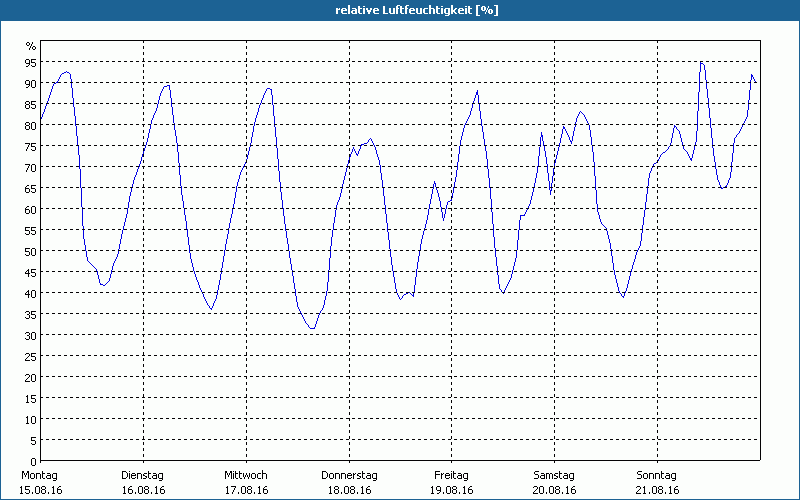The image size is (800, 500).
Task: Click the y-axis value 25
Action: click(x=31, y=357)
